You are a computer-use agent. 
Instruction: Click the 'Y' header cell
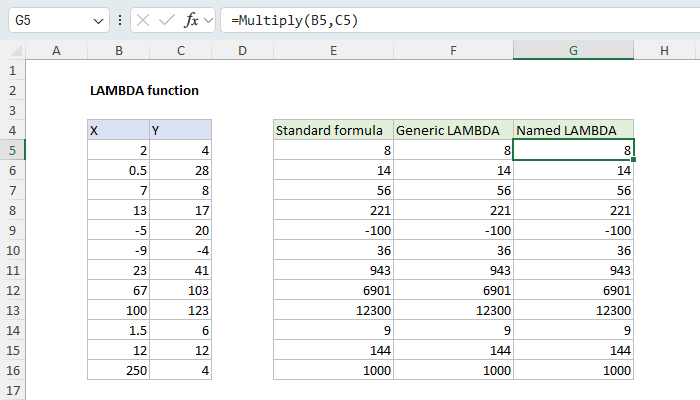point(181,130)
